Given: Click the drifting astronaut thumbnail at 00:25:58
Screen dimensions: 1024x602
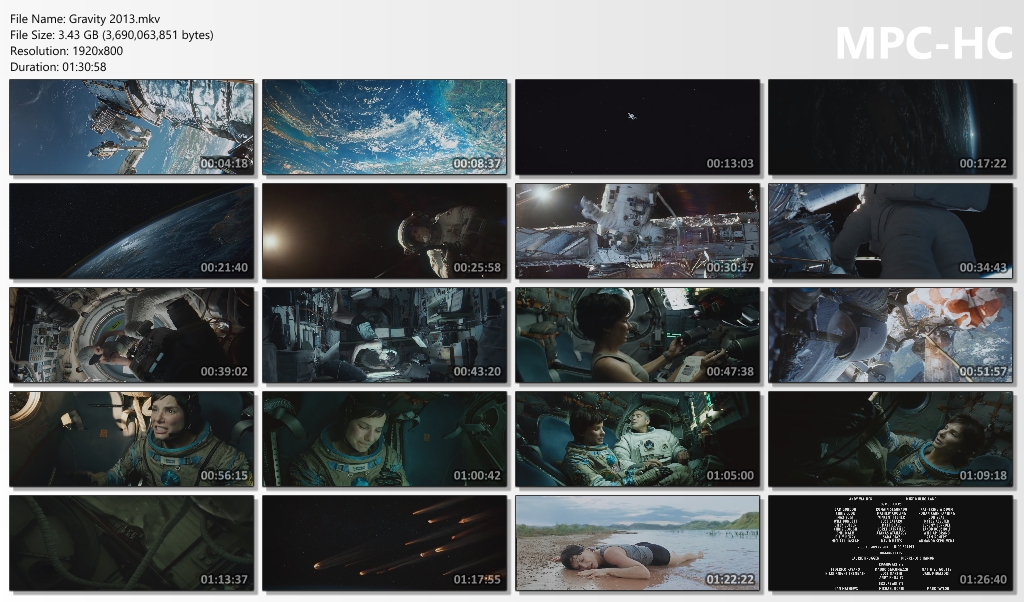Looking at the screenshot, I should (x=384, y=231).
